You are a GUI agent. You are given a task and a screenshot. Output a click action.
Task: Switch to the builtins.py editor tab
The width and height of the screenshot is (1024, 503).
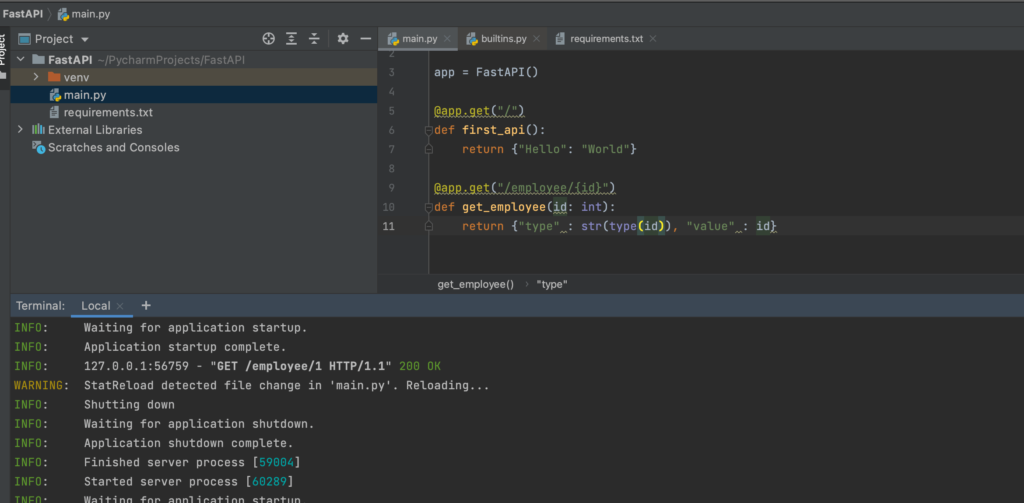click(x=502, y=39)
